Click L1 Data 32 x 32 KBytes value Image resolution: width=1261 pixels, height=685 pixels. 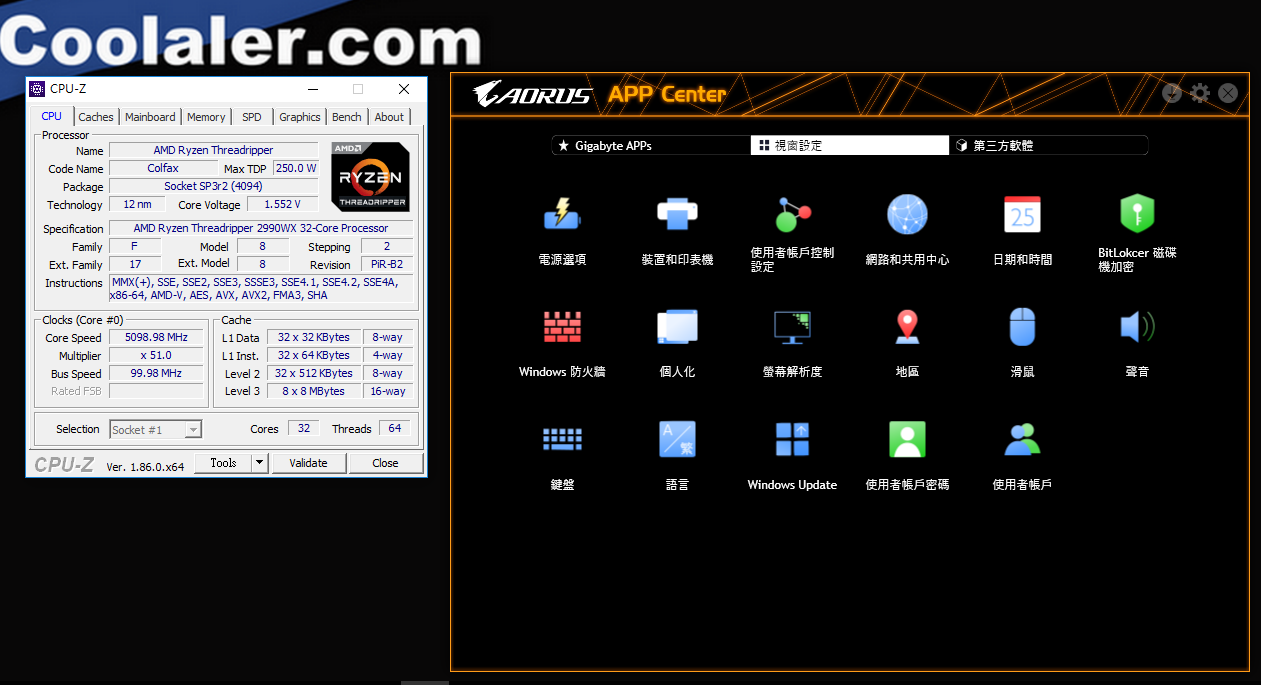pyautogui.click(x=312, y=338)
